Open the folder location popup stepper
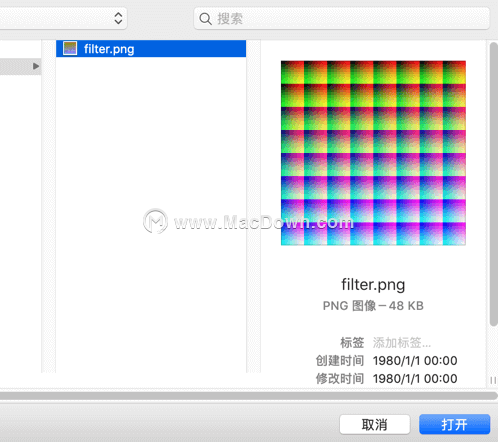The image size is (498, 442). coord(118,18)
